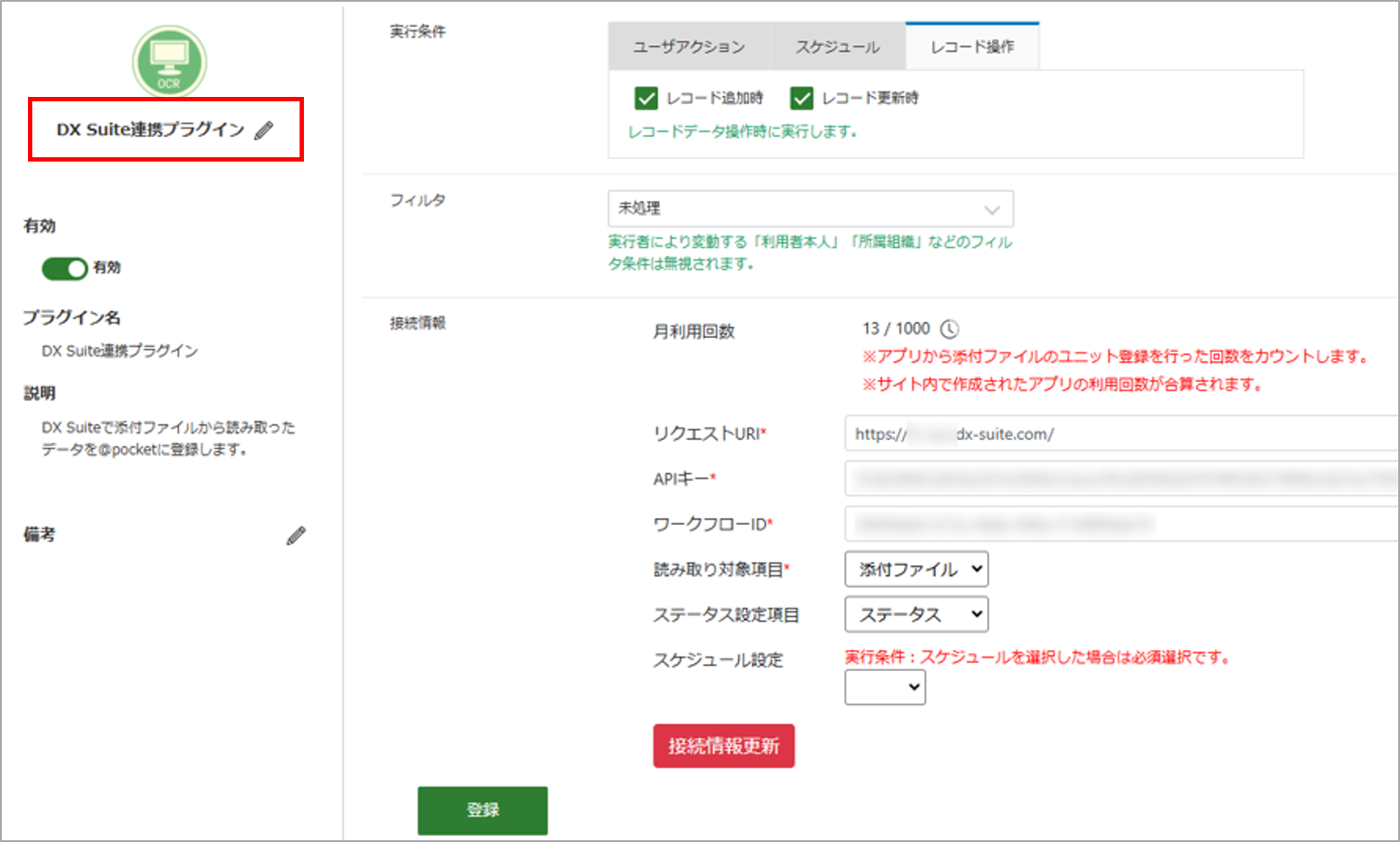Click the 13 / 1000 usage count
1400x842 pixels.
[x=896, y=328]
